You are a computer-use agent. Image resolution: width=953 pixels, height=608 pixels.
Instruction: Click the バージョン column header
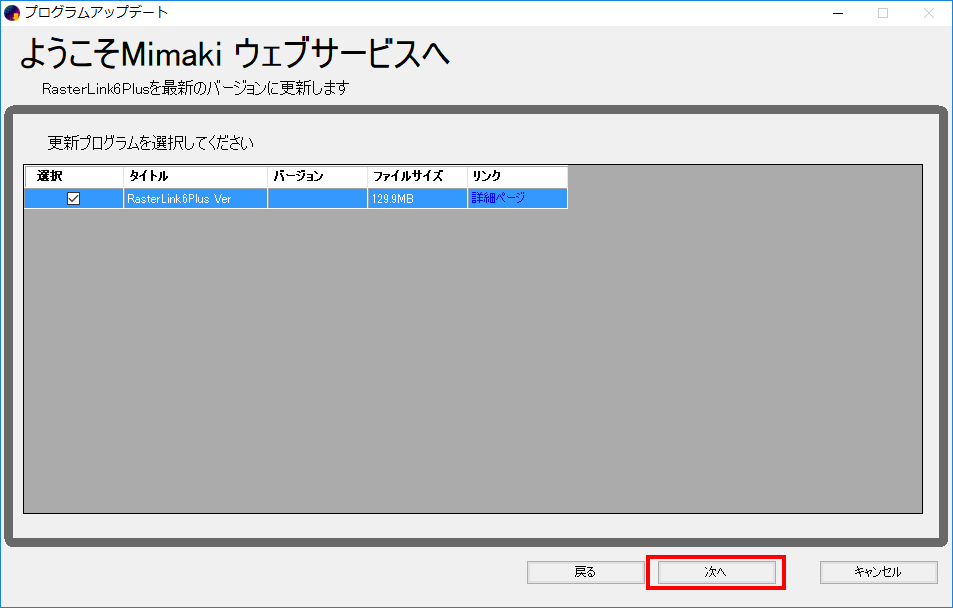point(318,176)
